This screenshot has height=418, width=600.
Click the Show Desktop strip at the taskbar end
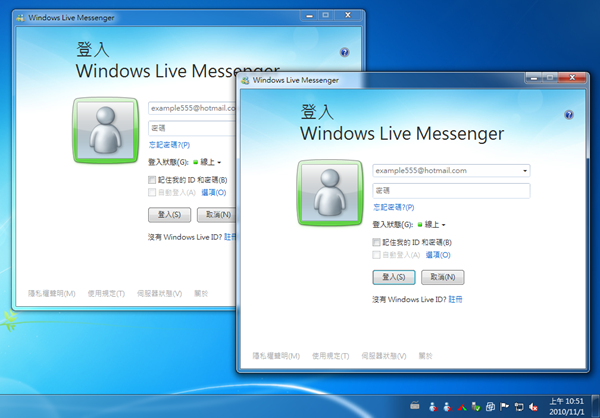pos(595,407)
